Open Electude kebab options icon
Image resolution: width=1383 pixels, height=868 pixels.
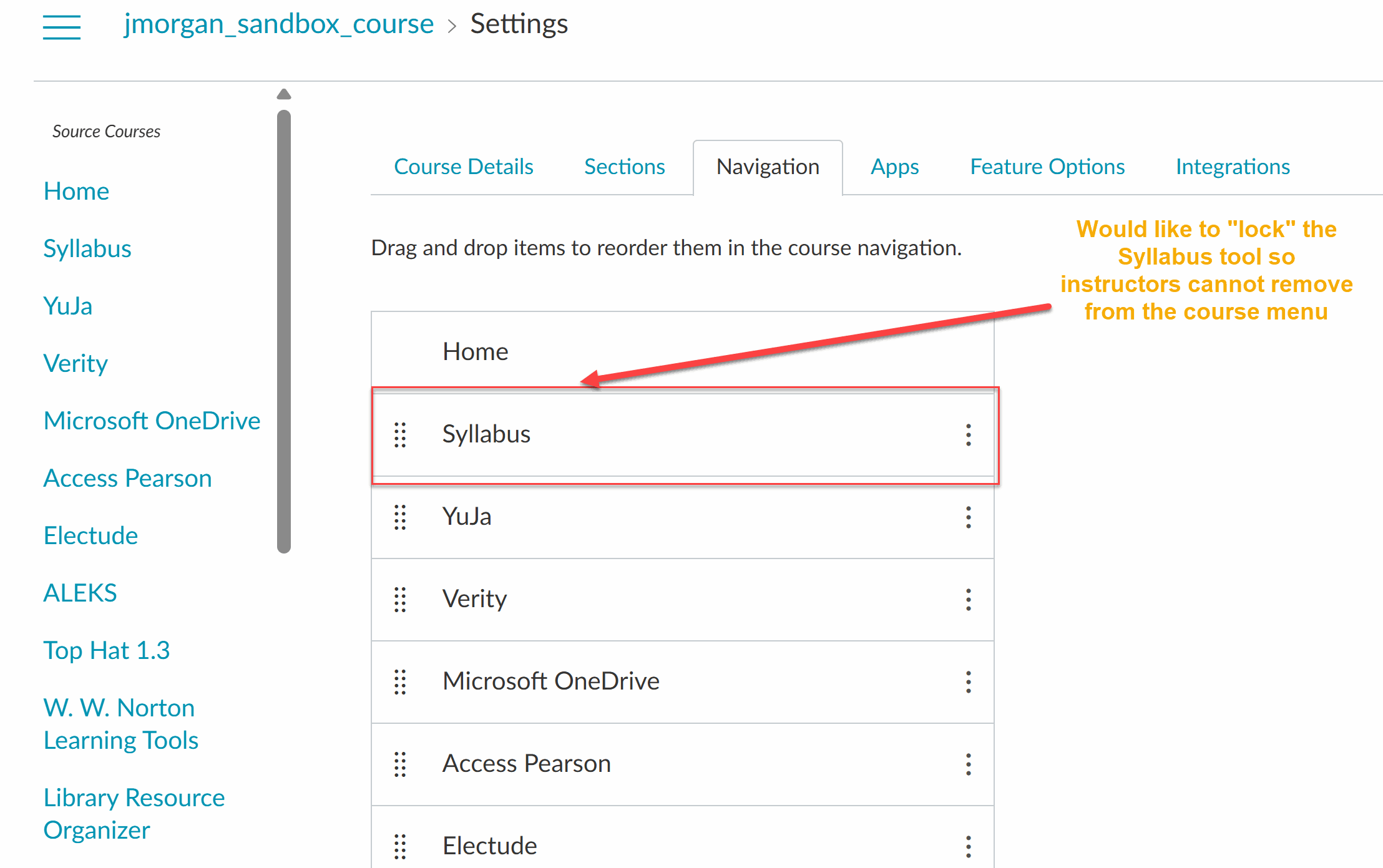click(x=968, y=847)
